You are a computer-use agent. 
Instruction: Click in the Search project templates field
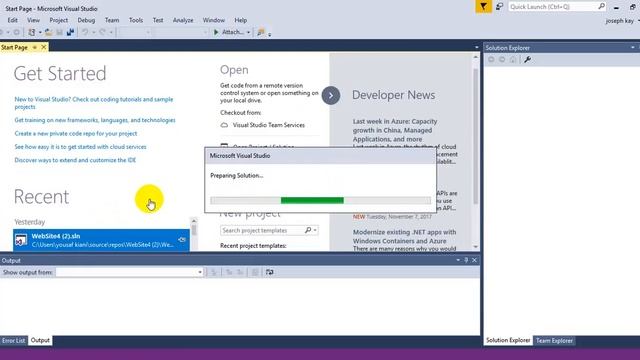pyautogui.click(x=262, y=230)
